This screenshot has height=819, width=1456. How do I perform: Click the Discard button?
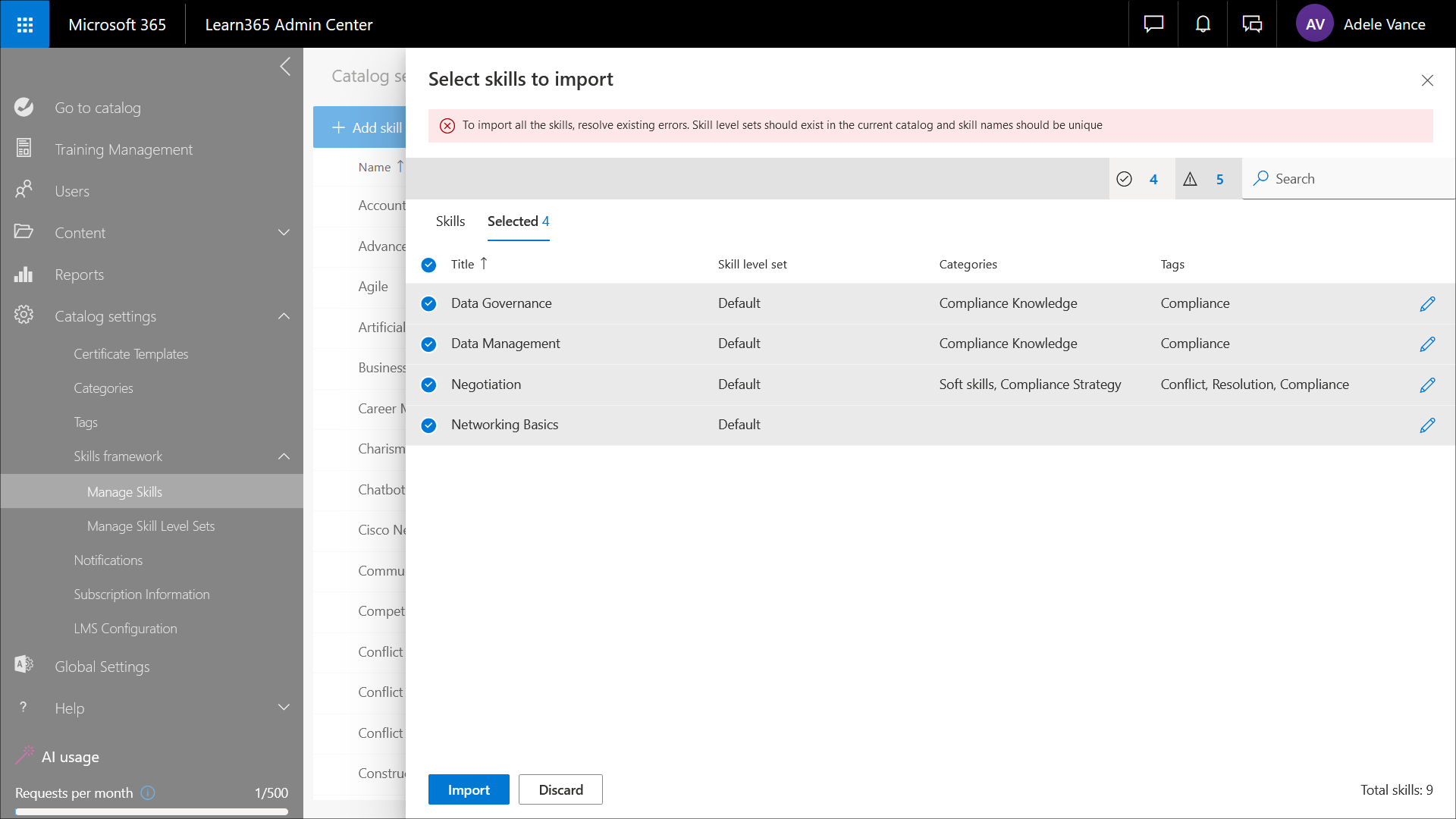click(x=560, y=789)
